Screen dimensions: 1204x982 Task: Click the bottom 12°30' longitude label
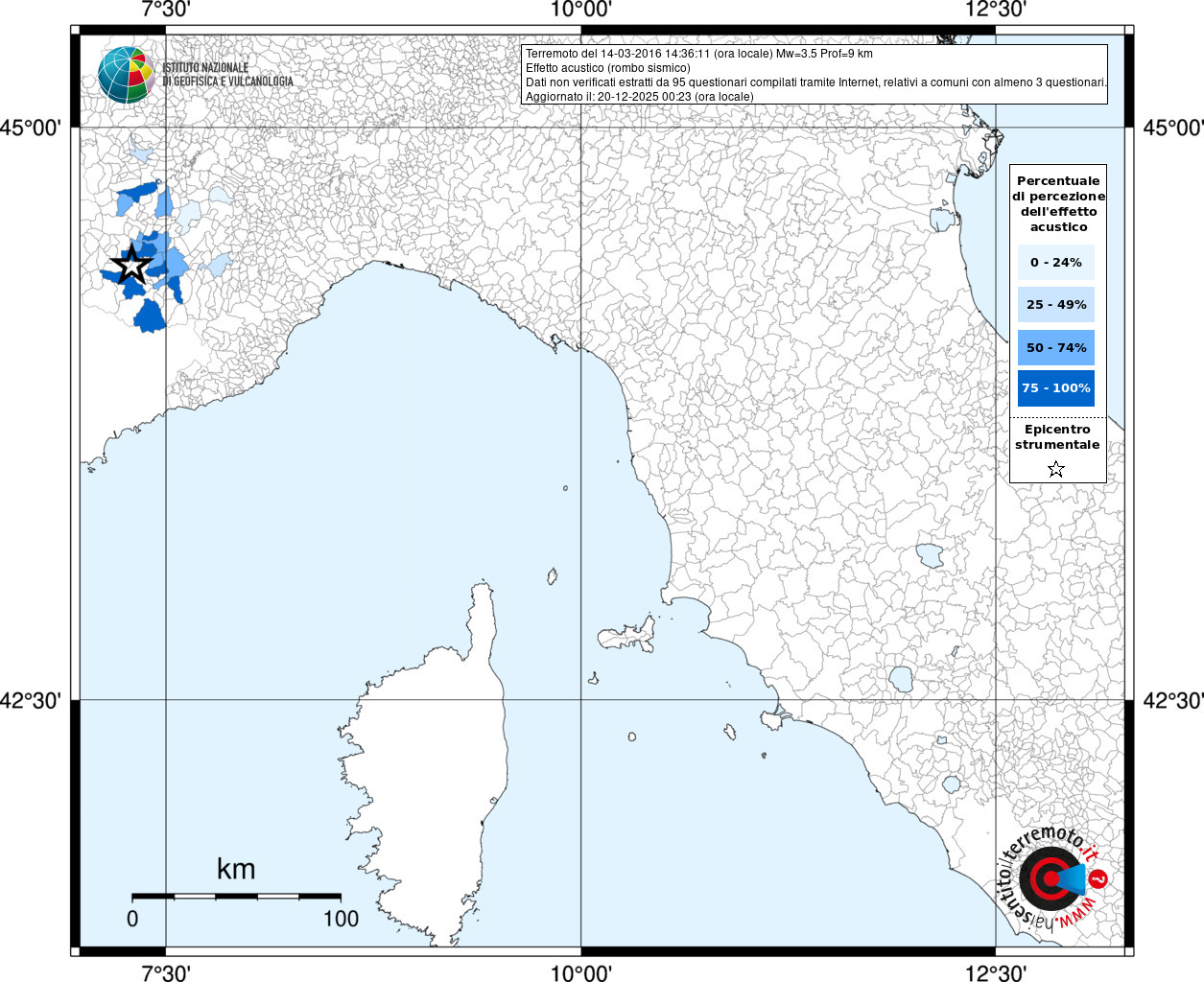996,972
